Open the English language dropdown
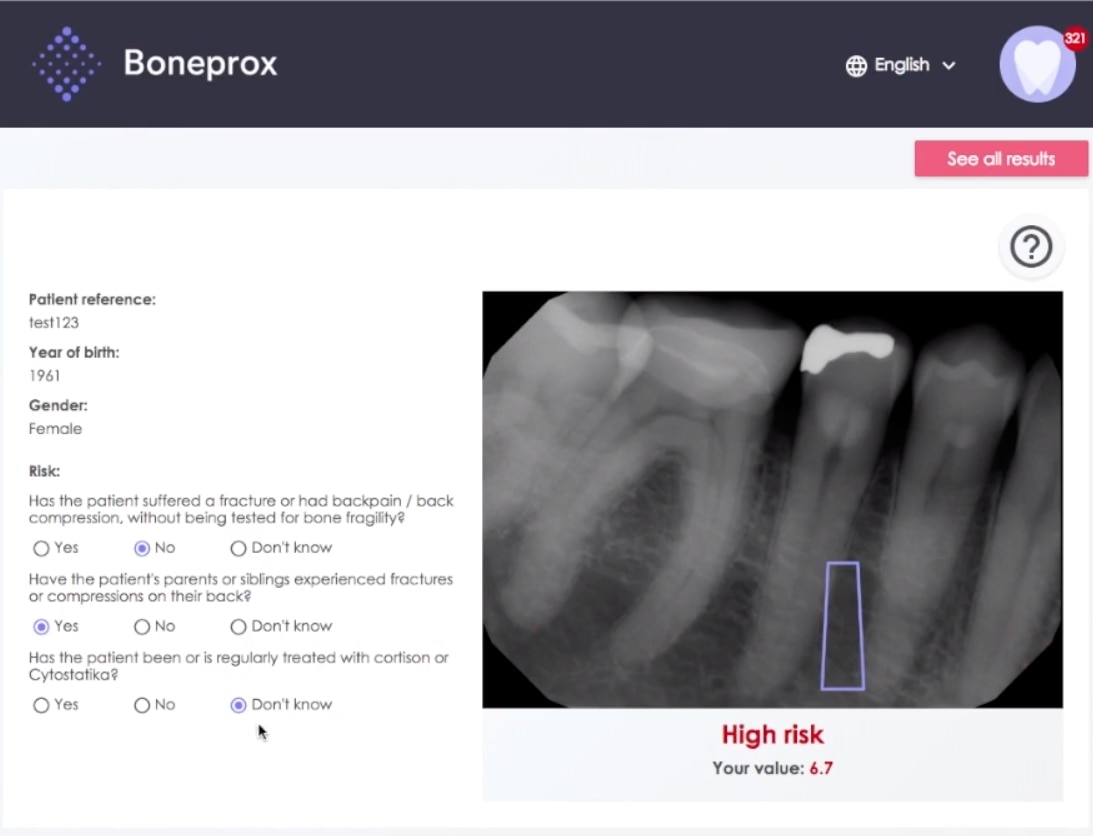1093x836 pixels. click(x=901, y=65)
